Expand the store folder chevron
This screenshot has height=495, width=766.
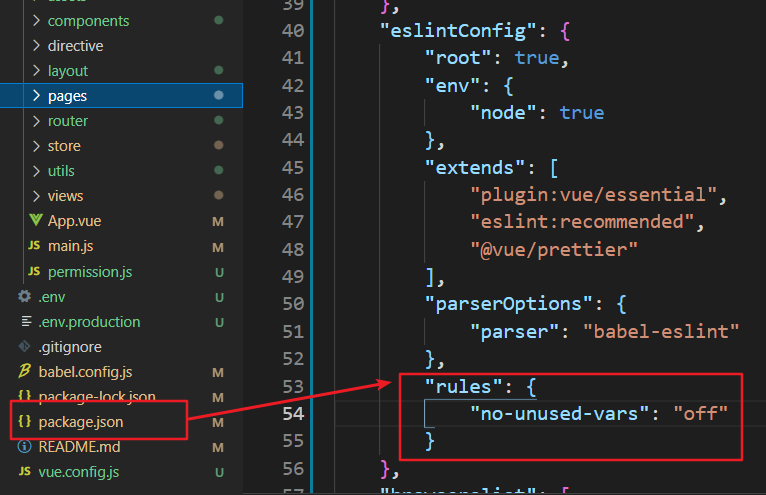36,146
